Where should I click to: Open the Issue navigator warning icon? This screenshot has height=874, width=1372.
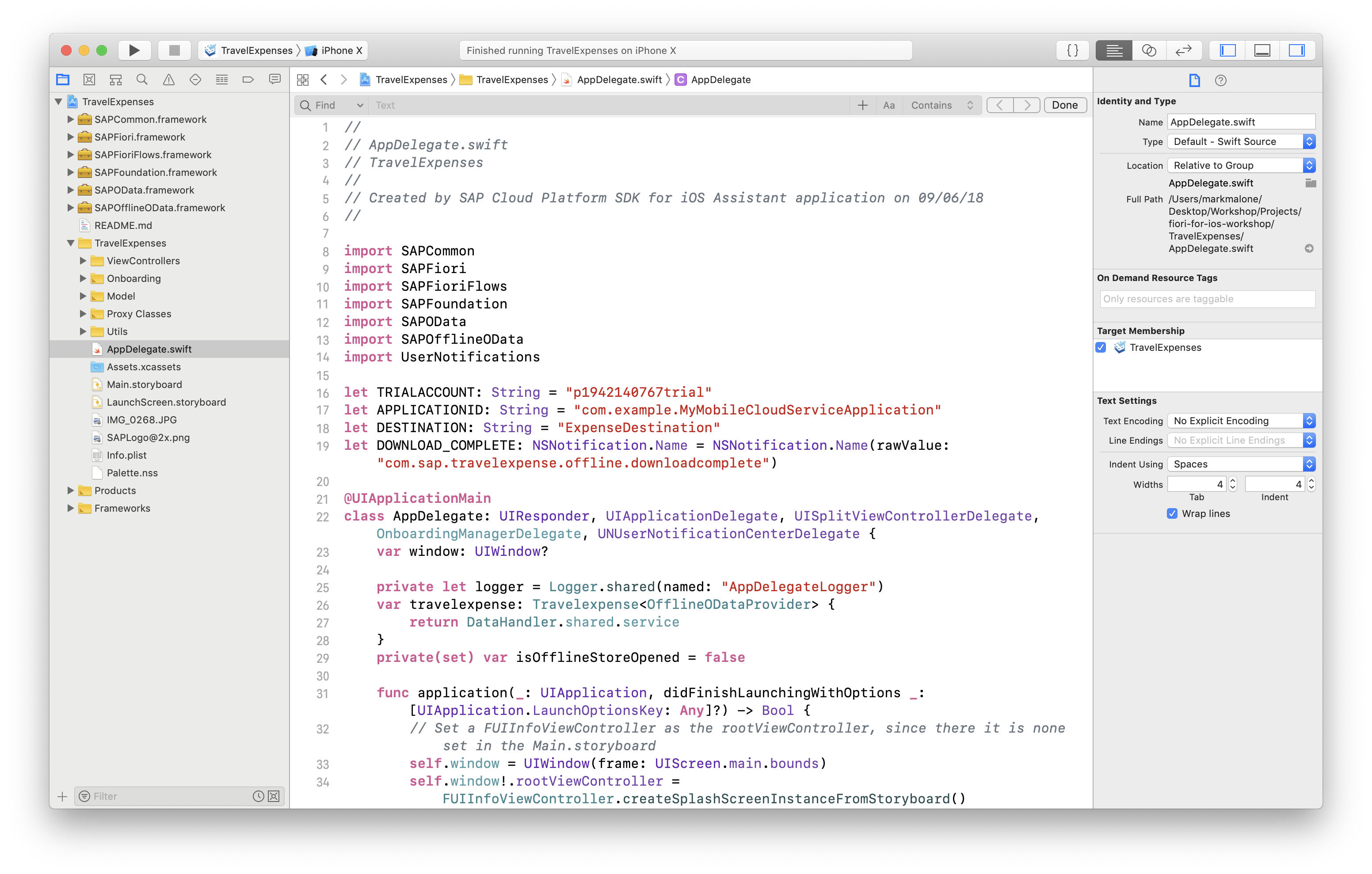point(169,80)
